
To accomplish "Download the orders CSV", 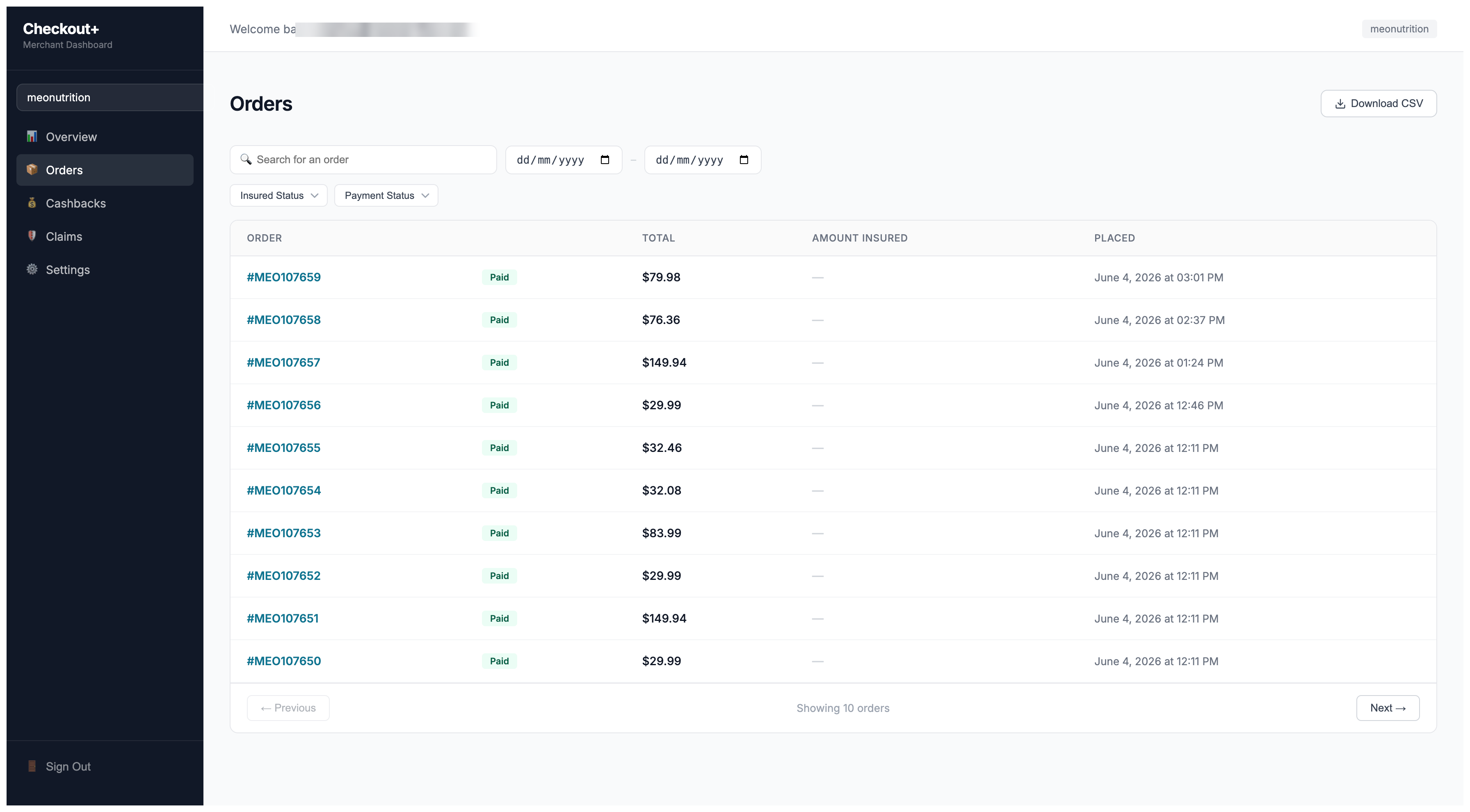I will pyautogui.click(x=1378, y=103).
